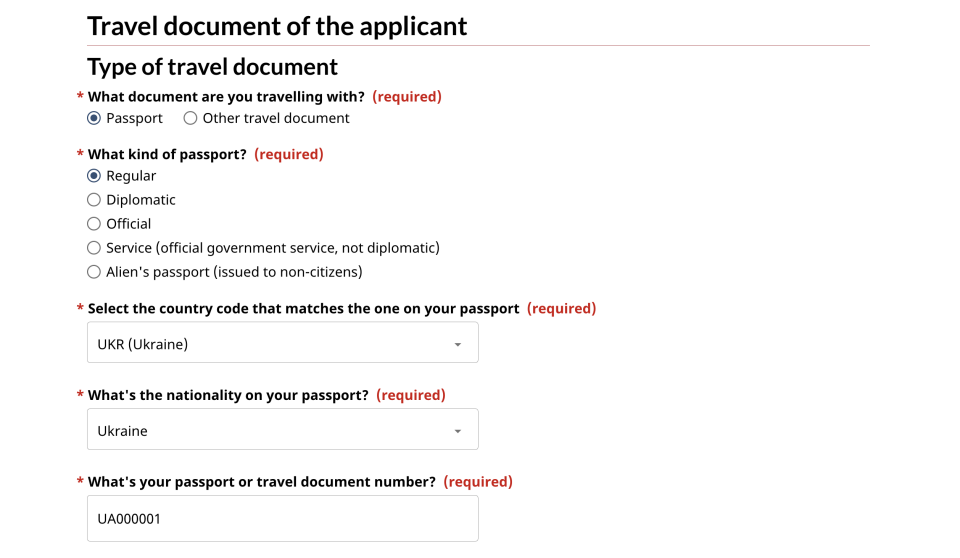
Task: Select Official passport radio button
Action: (x=94, y=224)
